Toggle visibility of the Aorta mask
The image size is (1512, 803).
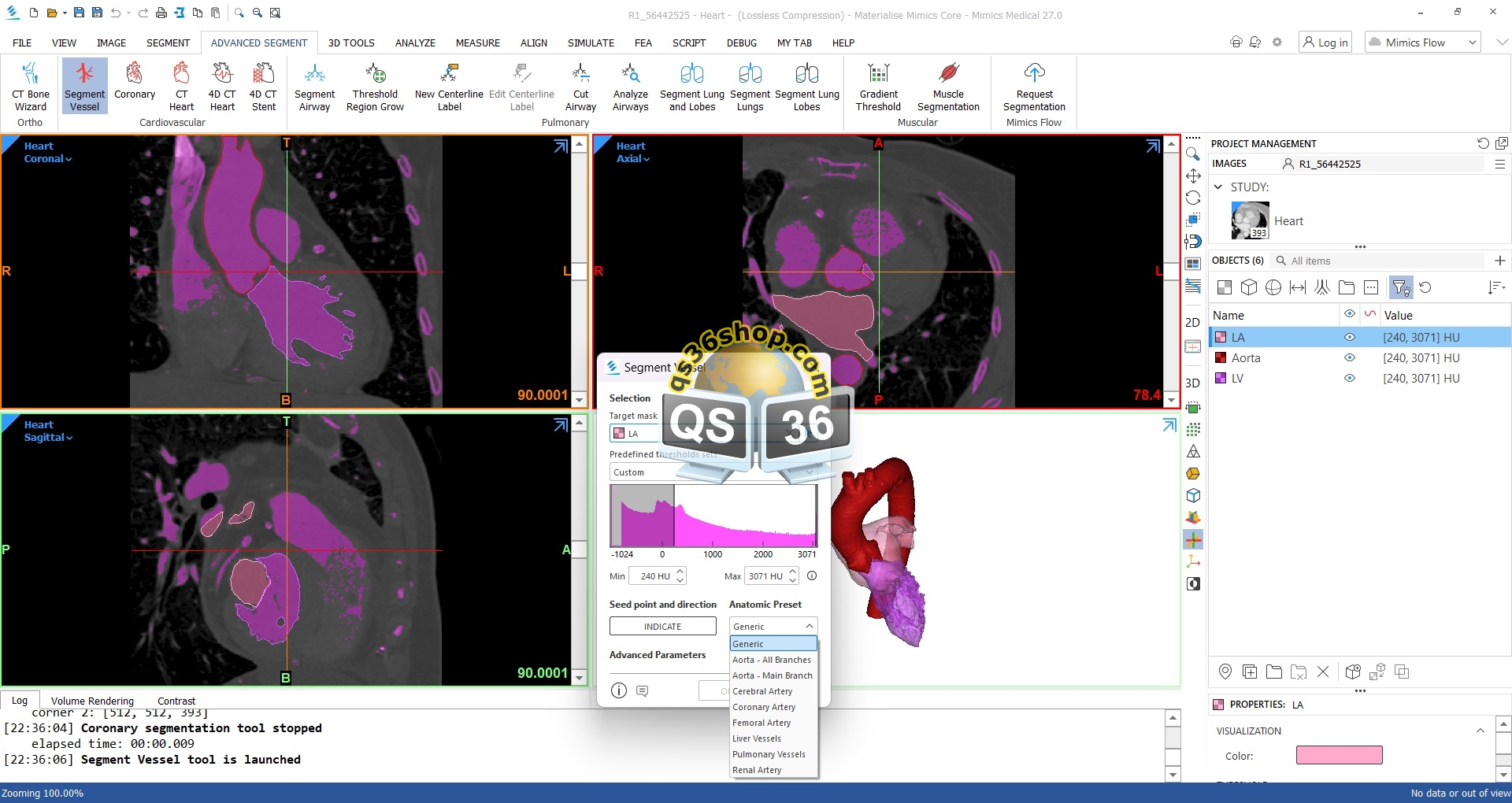click(1349, 357)
